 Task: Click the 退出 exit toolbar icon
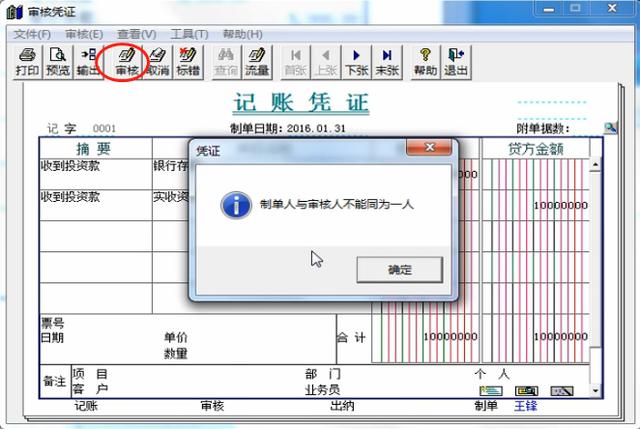click(x=456, y=62)
